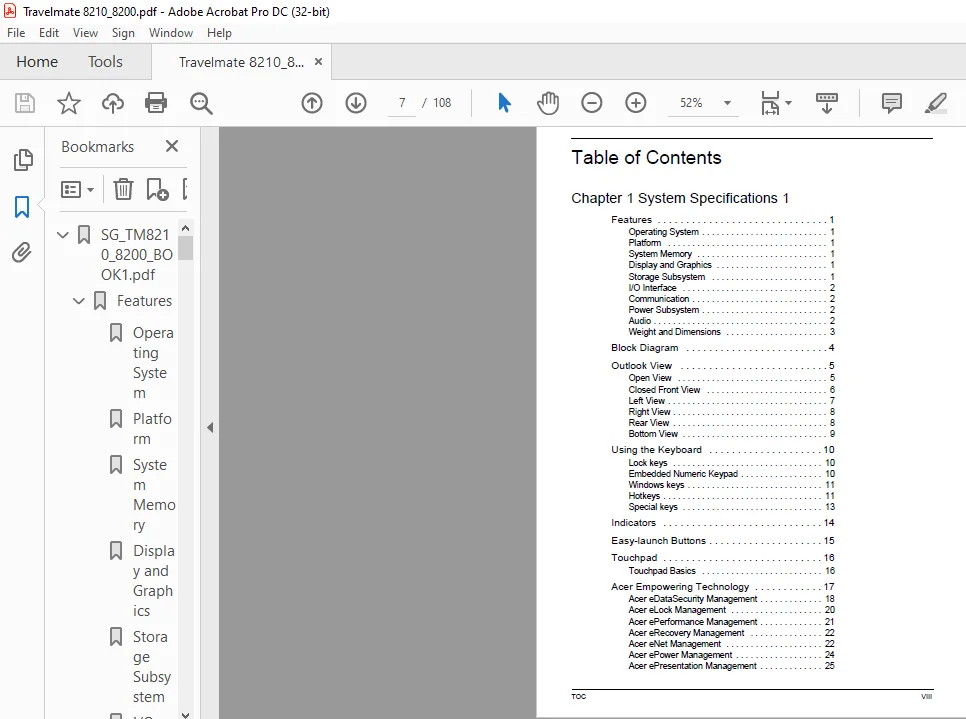This screenshot has height=719, width=966.
Task: Zoom out with minus icon
Action: click(591, 103)
